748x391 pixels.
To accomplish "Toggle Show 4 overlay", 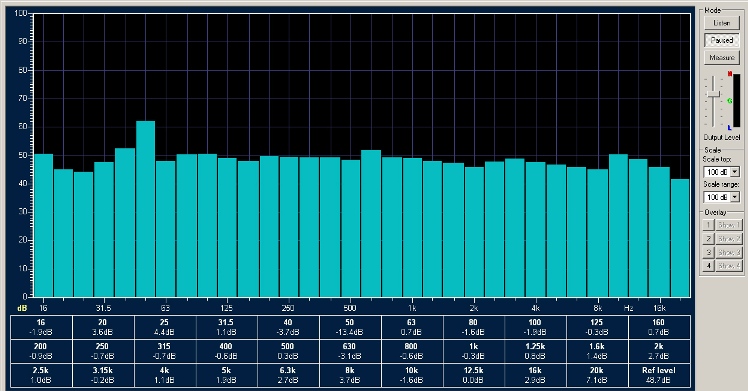I will pos(728,266).
